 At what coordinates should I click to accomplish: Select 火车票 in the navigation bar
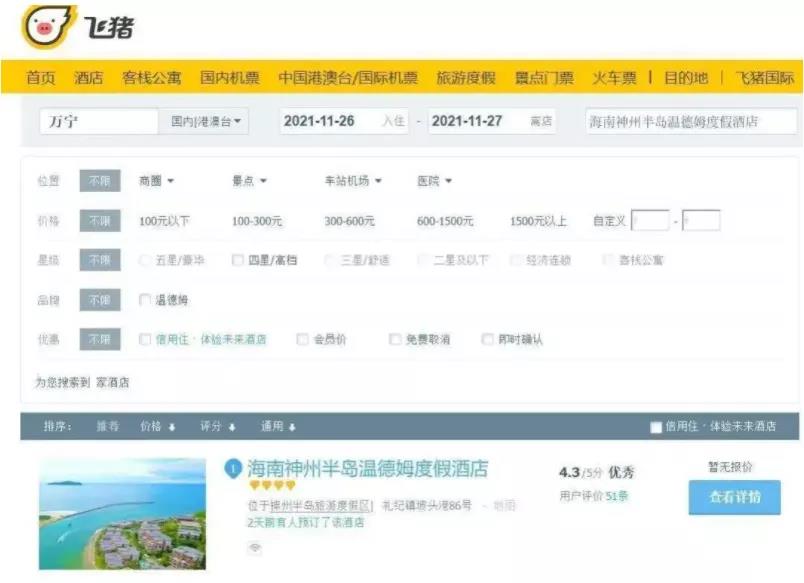(x=614, y=77)
